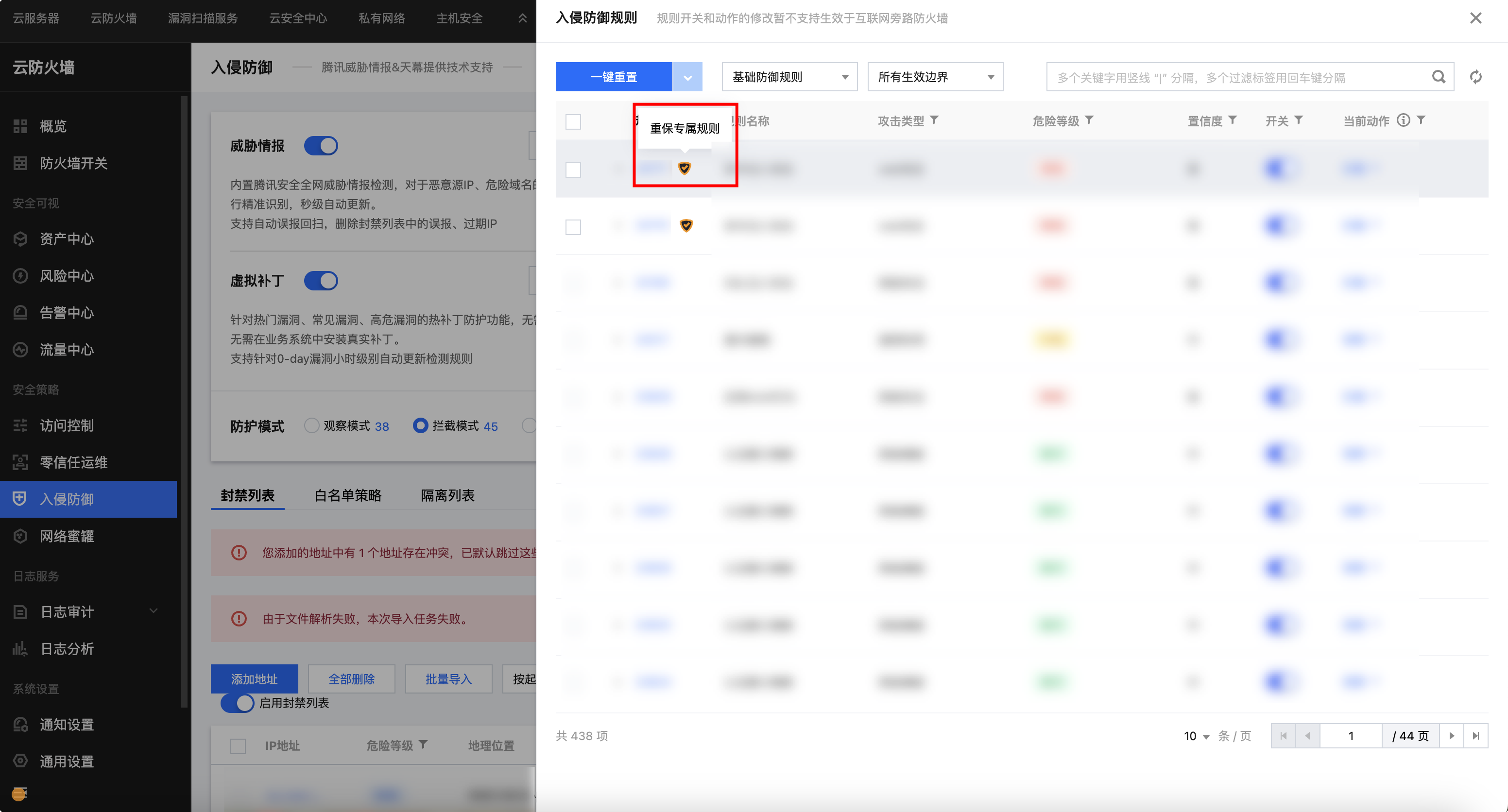Open the 概览 overview icon in sidebar
Screen dimensions: 1508x812
pyautogui.click(x=20, y=126)
